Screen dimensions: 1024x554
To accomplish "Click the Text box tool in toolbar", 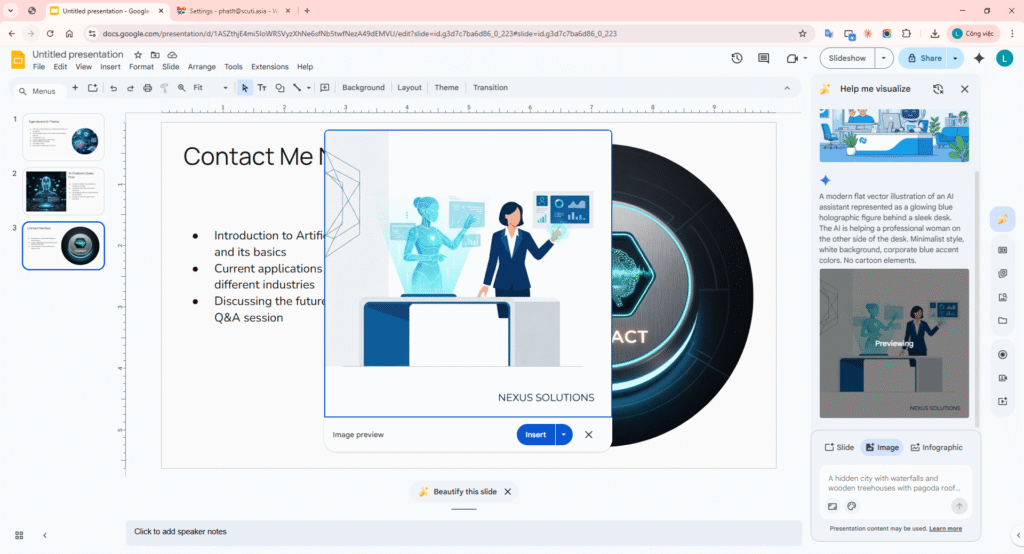I will click(x=262, y=88).
